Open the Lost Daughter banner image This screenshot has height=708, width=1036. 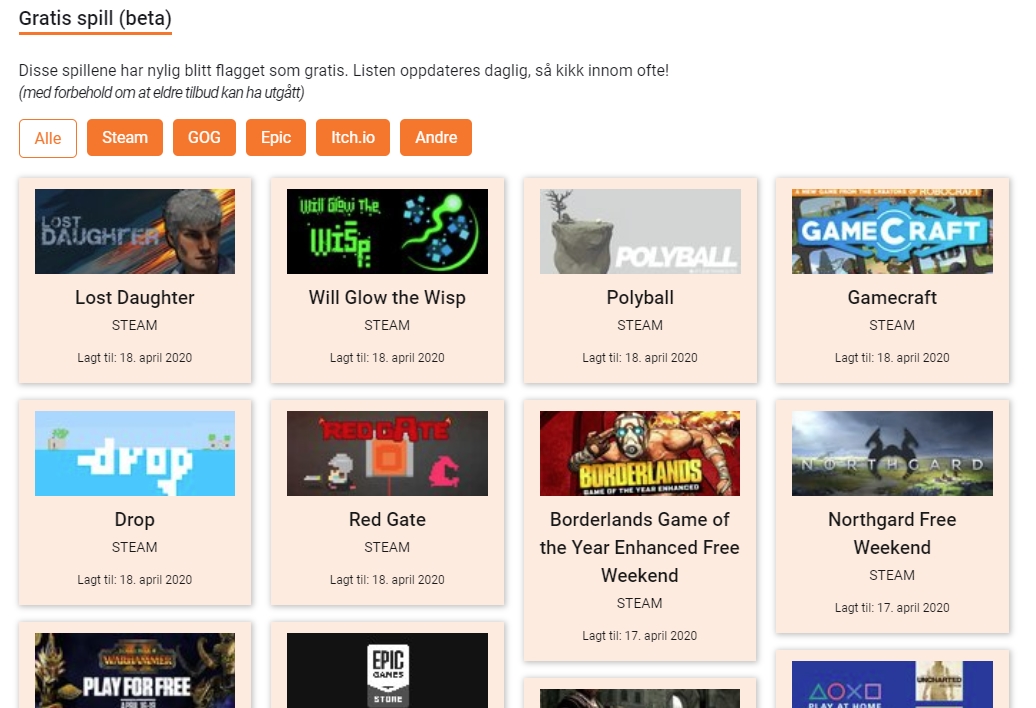coord(135,231)
